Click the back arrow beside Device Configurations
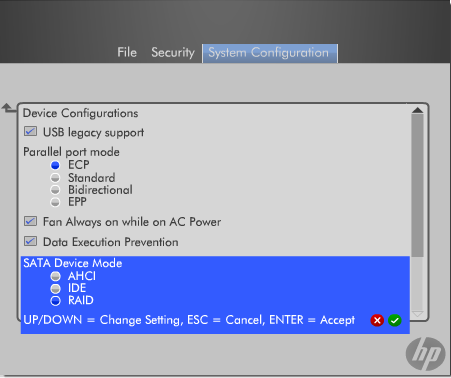Viewport: 451px width, 378px height. click(x=7, y=108)
